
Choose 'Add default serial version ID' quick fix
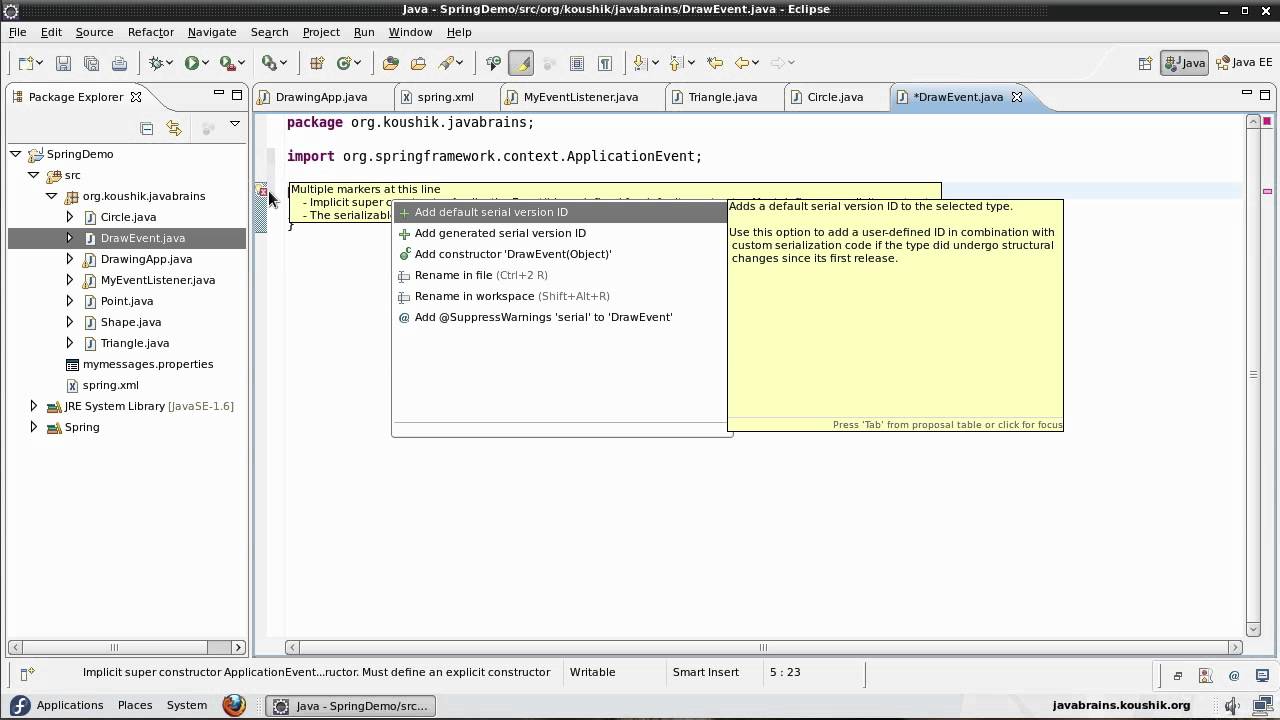coord(560,212)
